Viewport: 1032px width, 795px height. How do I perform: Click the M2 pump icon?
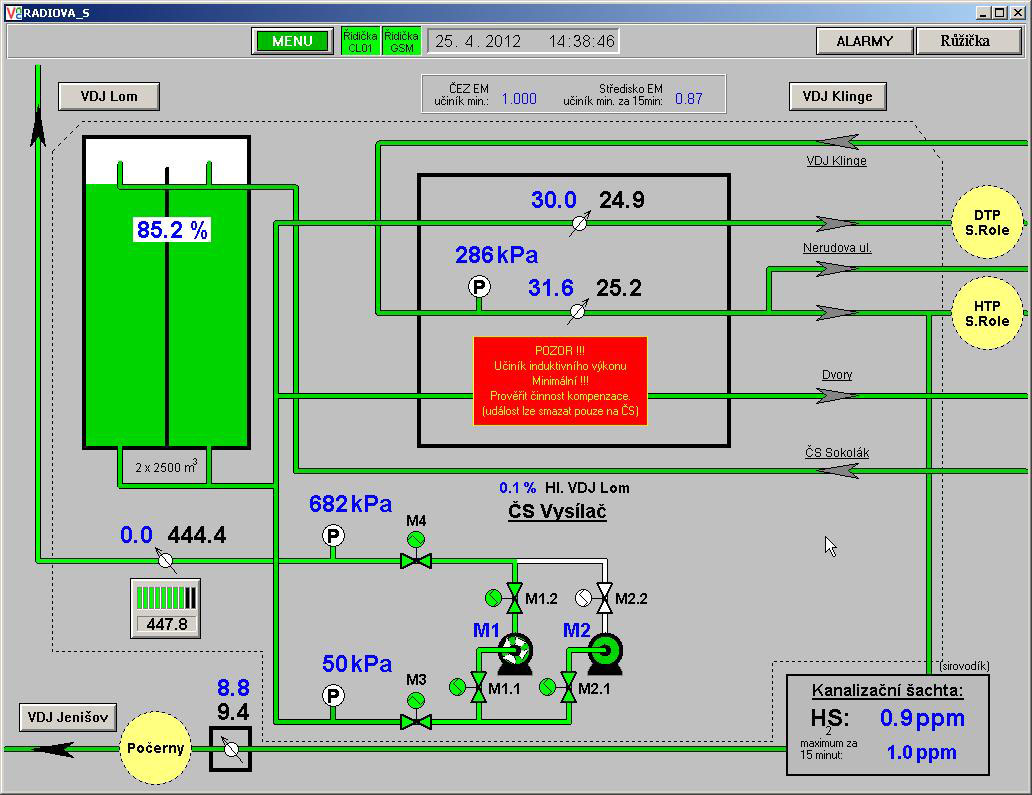point(604,650)
